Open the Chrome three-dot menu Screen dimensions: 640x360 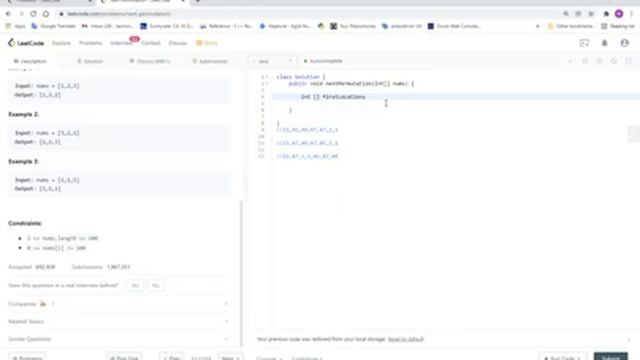[x=631, y=14]
